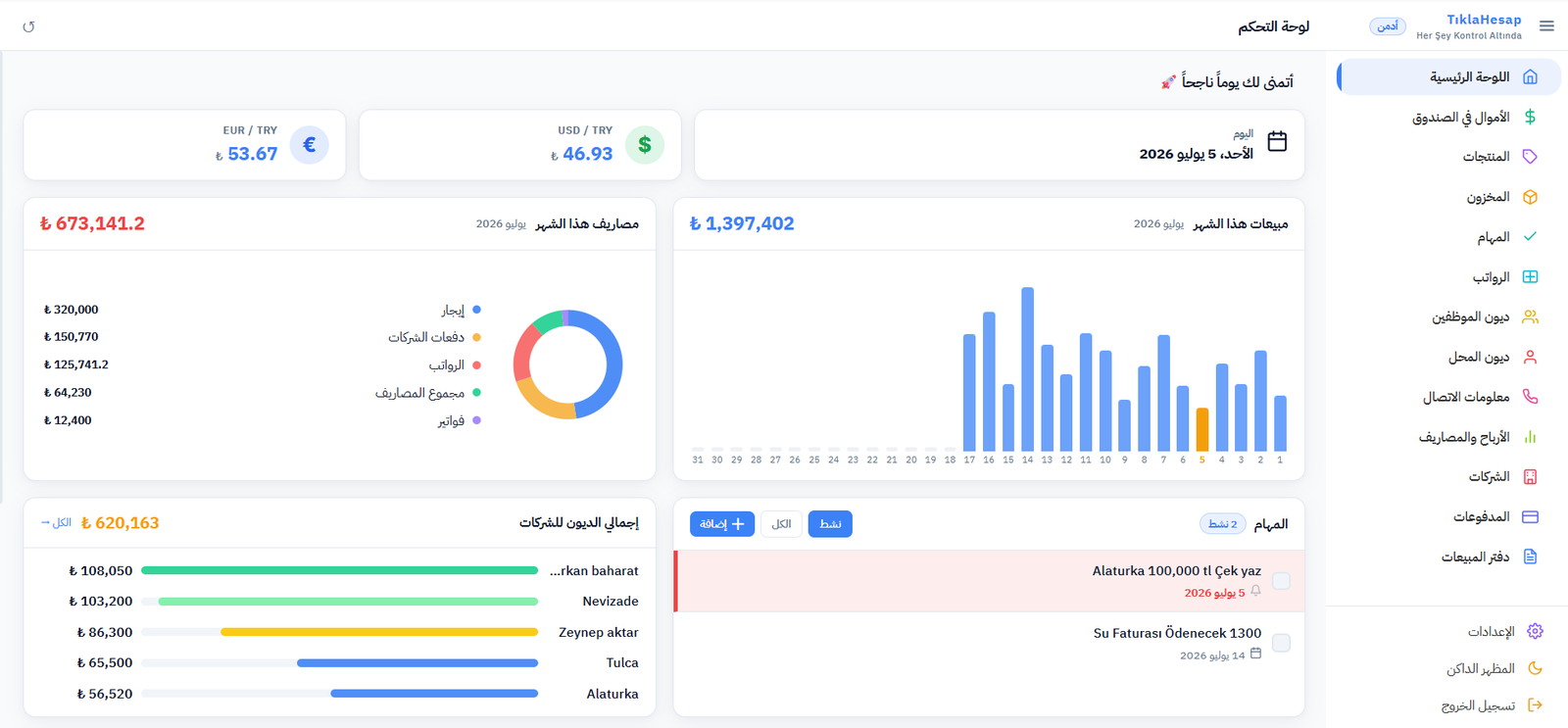
Task: Click the refresh icon in top bar
Action: [x=28, y=26]
